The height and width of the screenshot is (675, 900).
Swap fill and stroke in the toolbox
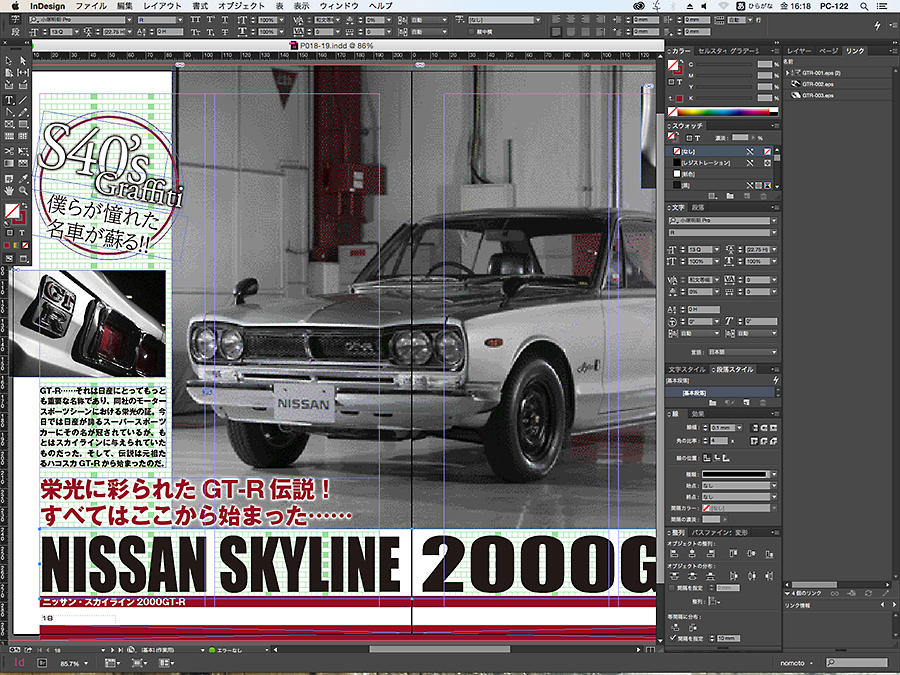point(25,205)
